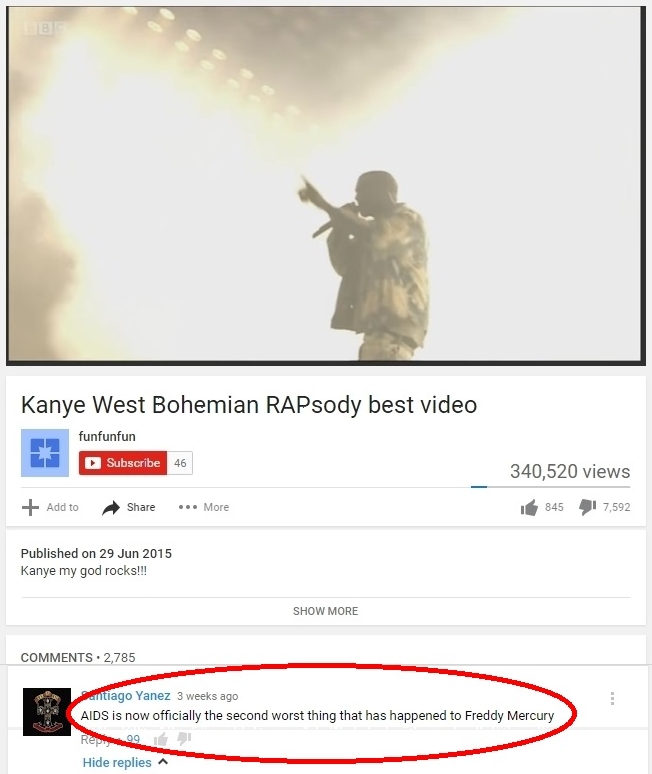Click the thumbs-down dislike icon on the video

587,507
